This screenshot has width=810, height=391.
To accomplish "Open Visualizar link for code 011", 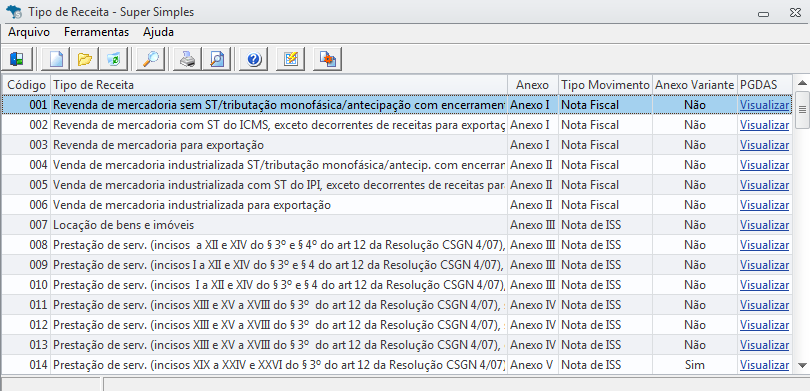I will 764,305.
